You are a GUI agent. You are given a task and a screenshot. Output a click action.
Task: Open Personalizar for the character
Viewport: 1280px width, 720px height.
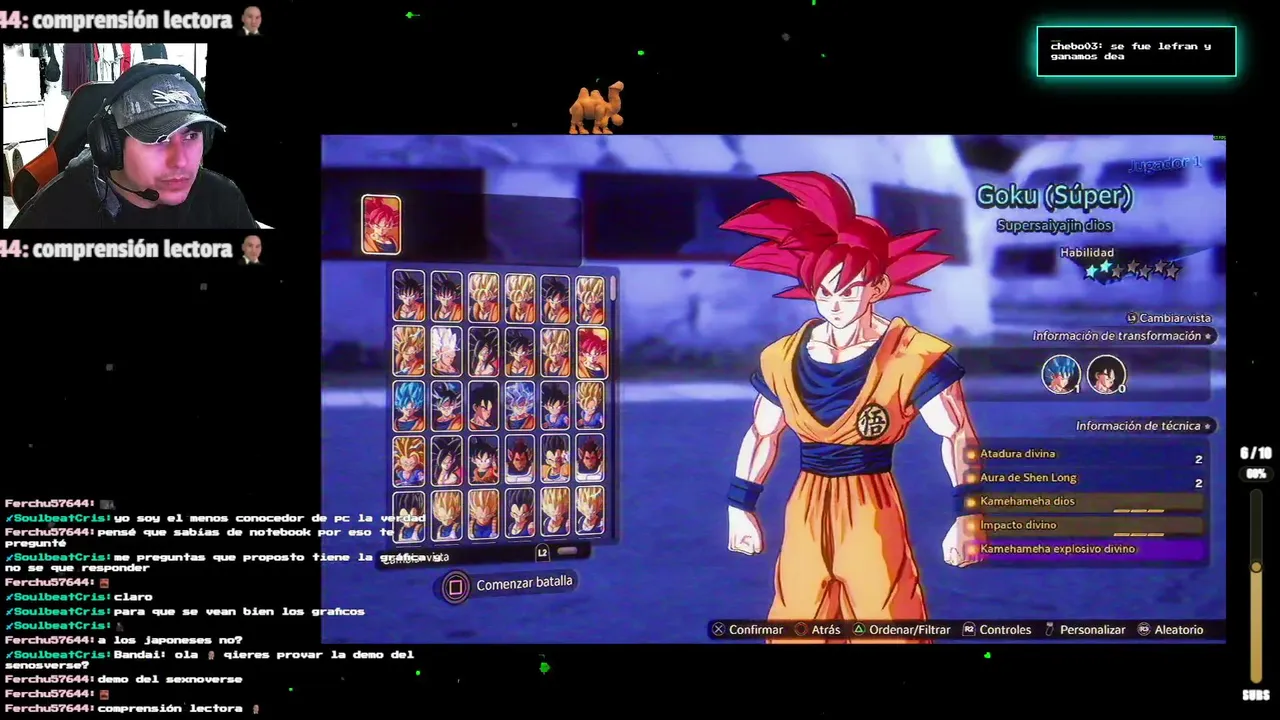1085,630
